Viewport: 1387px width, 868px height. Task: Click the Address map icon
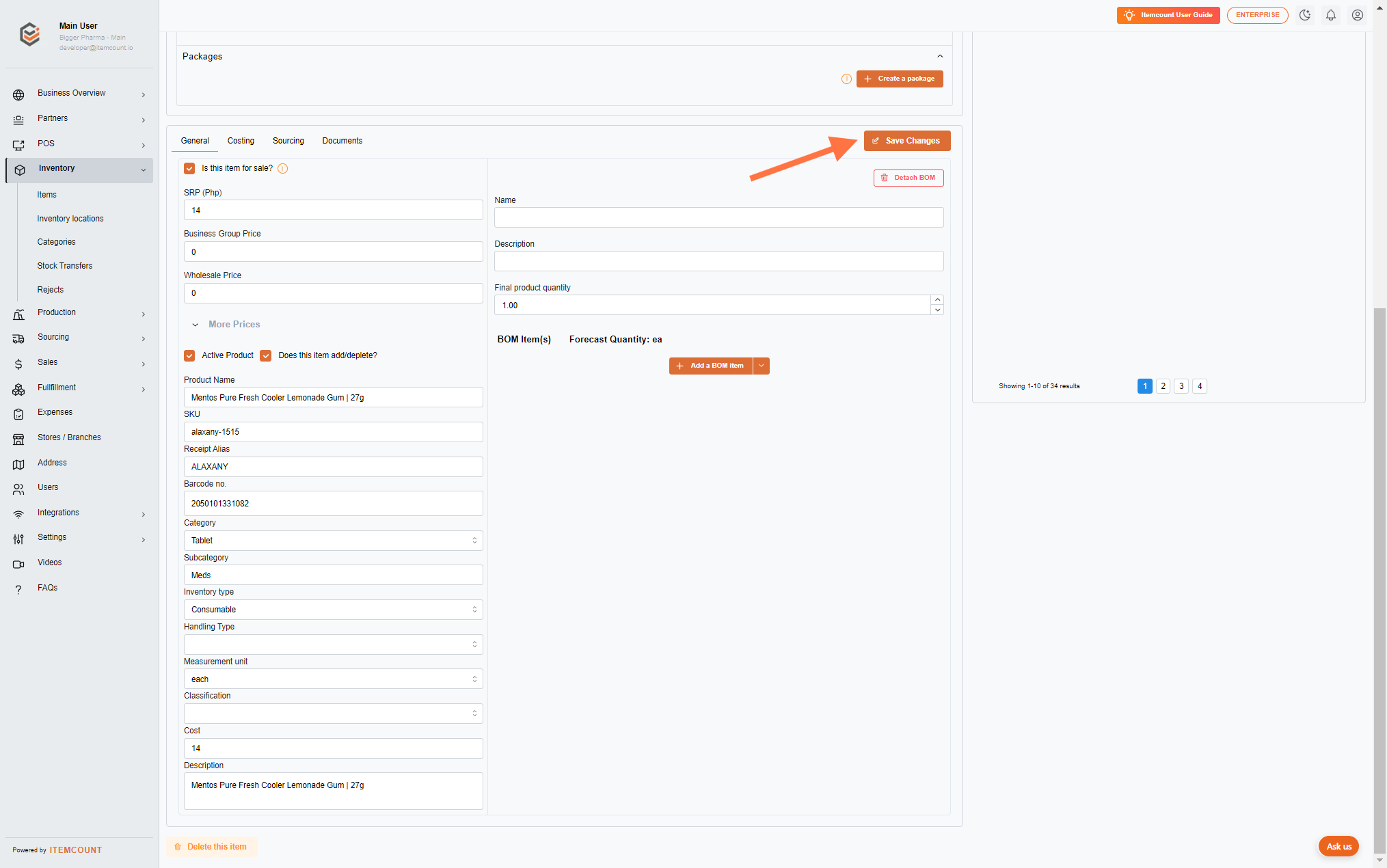pos(18,464)
